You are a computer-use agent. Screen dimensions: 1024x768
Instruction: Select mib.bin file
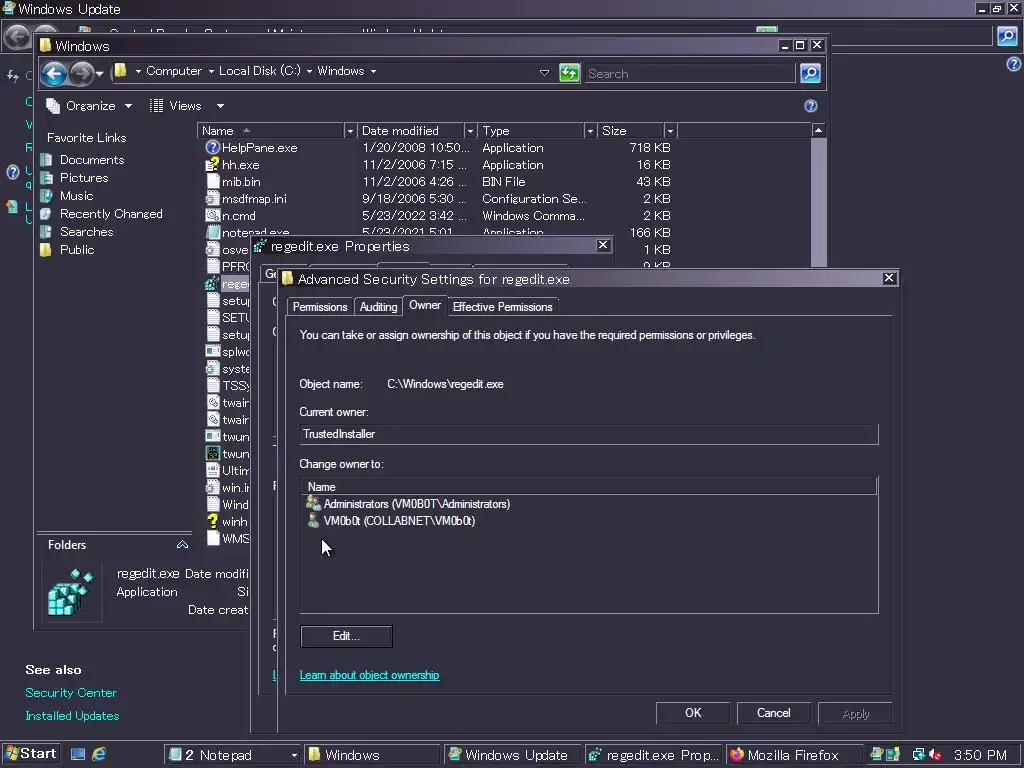241,182
